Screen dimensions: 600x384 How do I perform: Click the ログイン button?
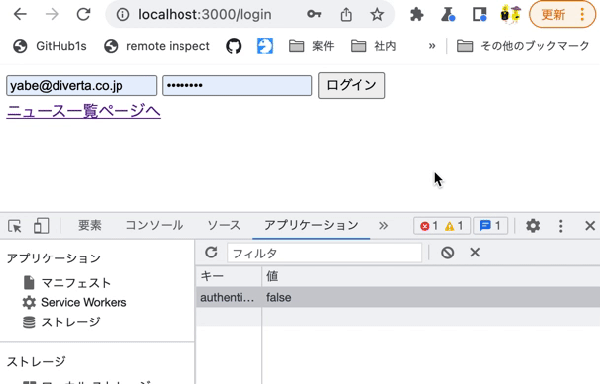click(x=351, y=85)
